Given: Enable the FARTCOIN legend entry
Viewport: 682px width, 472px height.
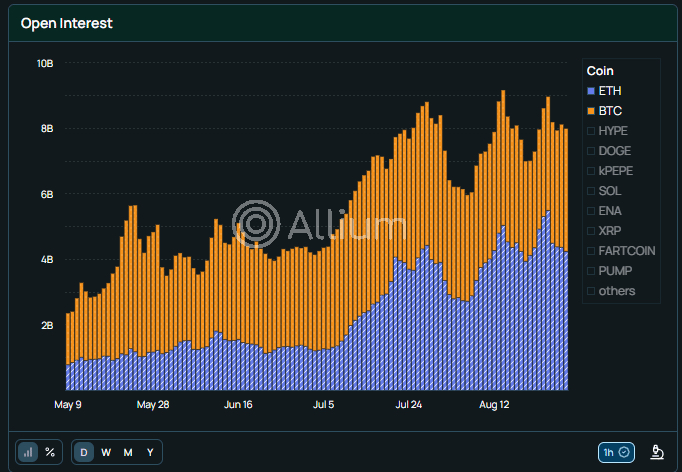Looking at the screenshot, I should pos(591,251).
